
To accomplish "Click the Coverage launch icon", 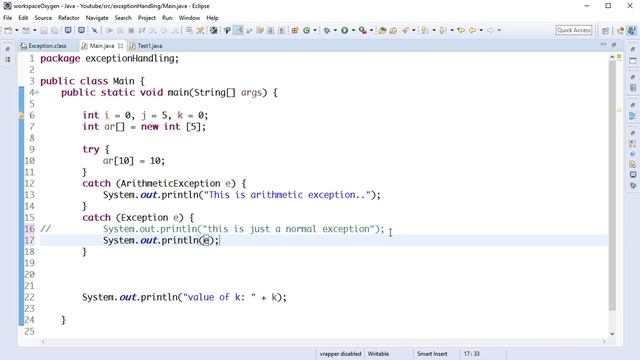I will 362,30.
